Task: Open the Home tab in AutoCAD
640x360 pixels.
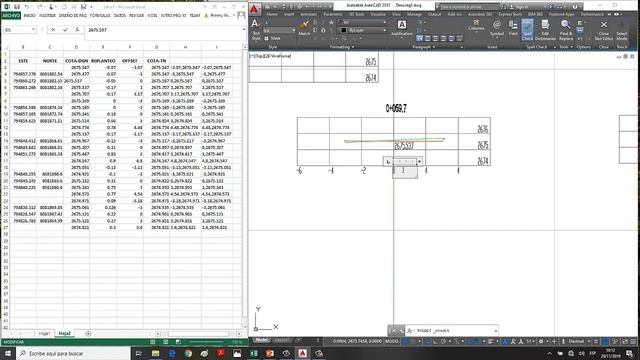Action: (272, 14)
